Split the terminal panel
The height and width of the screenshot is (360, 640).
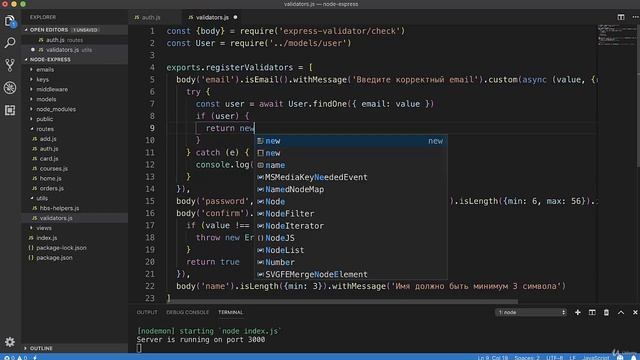592,312
